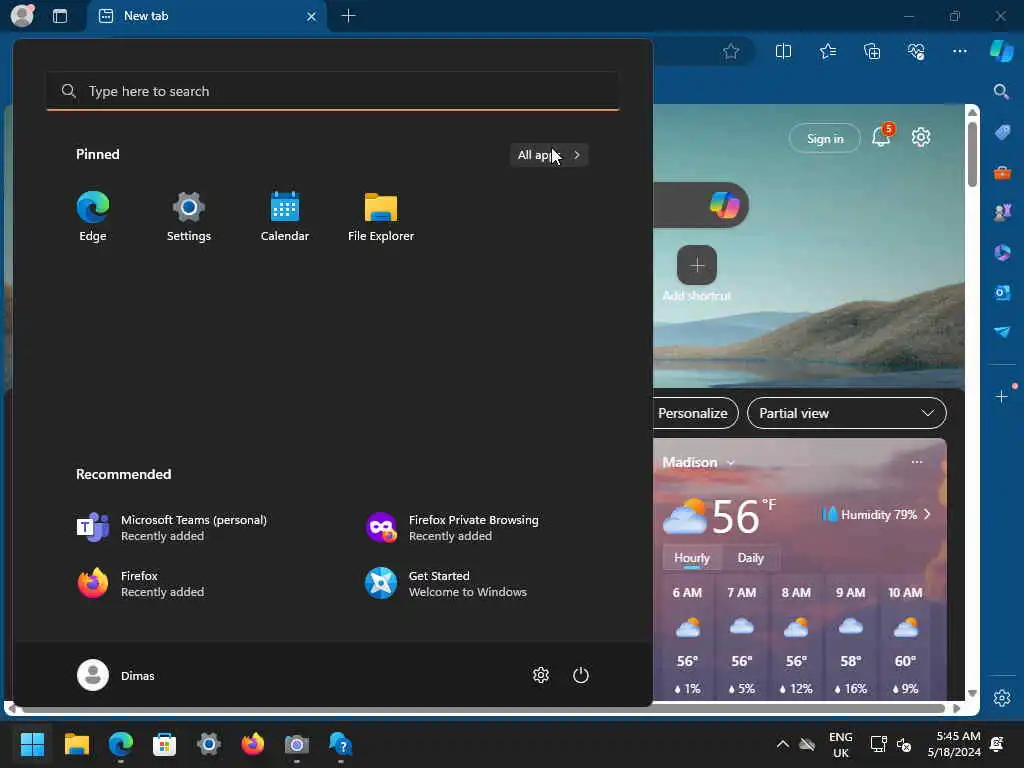Click the page horizontal scrollbar
1024x768 pixels.
pos(484,709)
